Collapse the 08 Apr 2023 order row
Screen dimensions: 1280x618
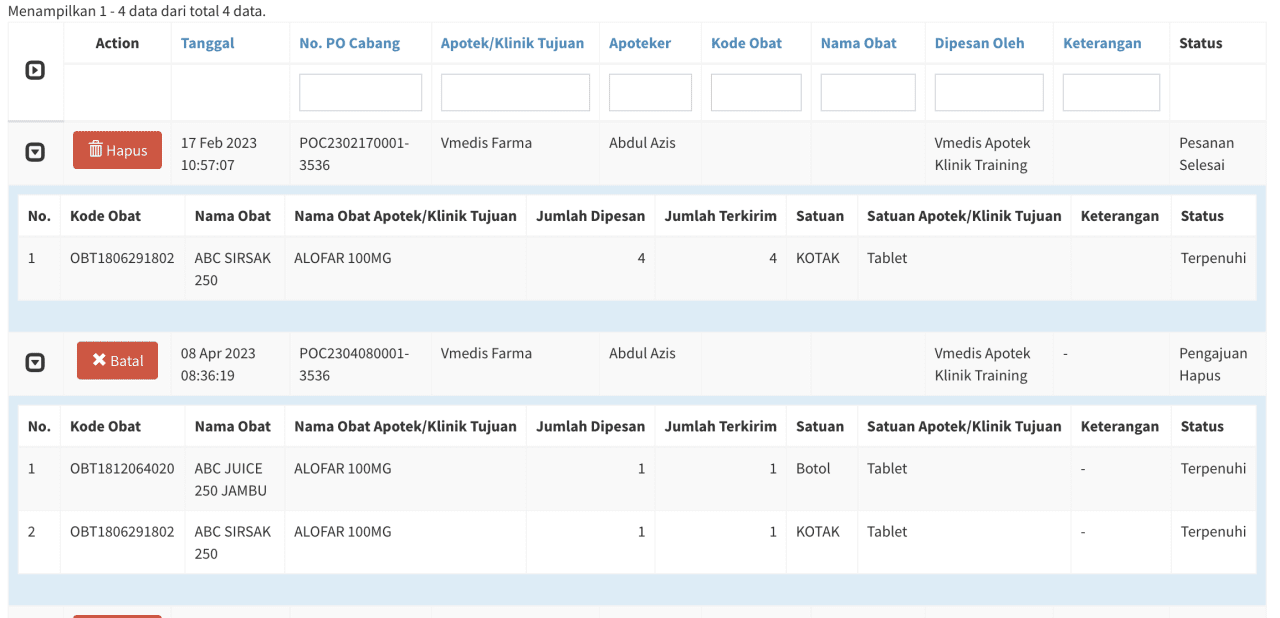[x=35, y=363]
